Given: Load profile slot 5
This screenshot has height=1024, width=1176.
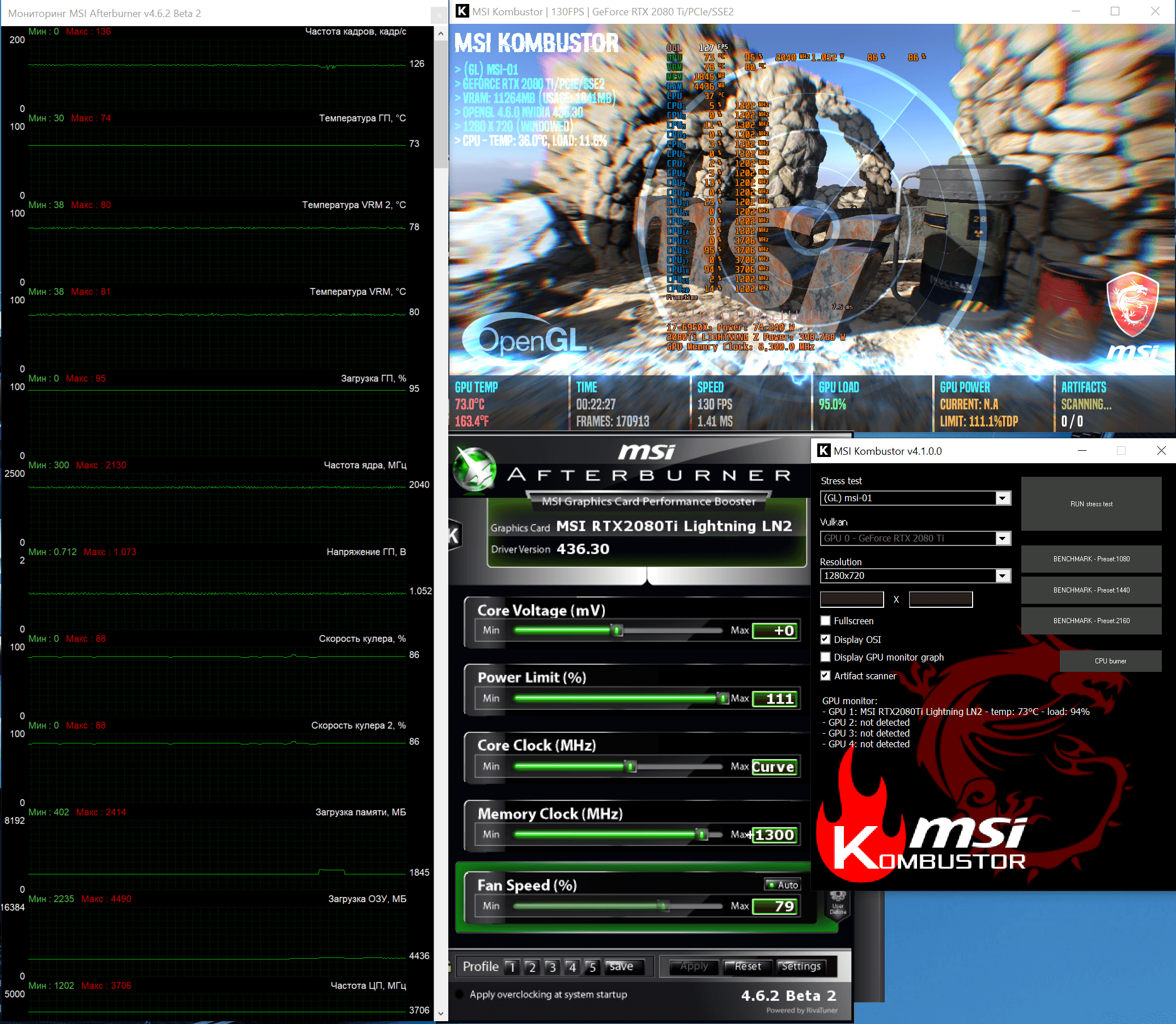Looking at the screenshot, I should (592, 967).
